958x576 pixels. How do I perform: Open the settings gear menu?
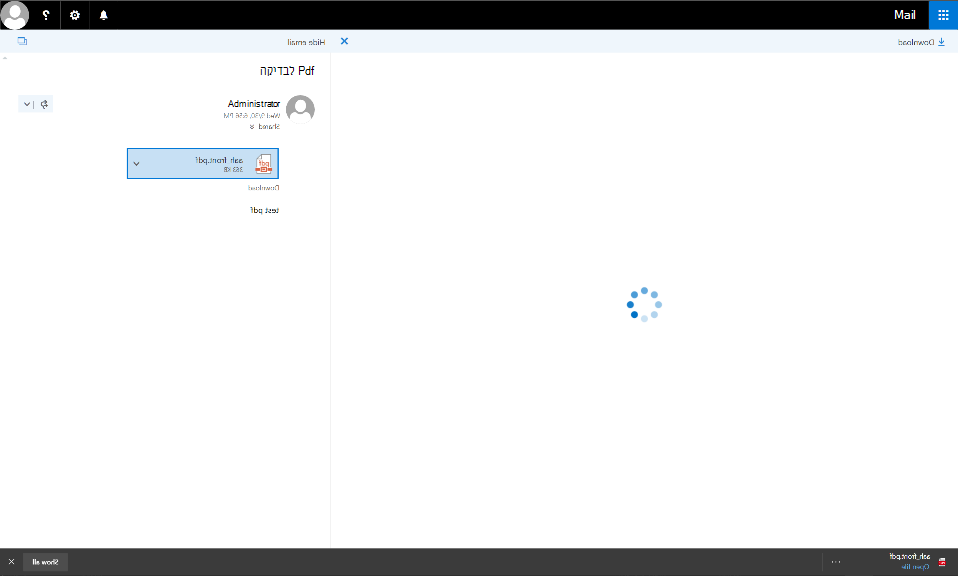click(x=75, y=15)
